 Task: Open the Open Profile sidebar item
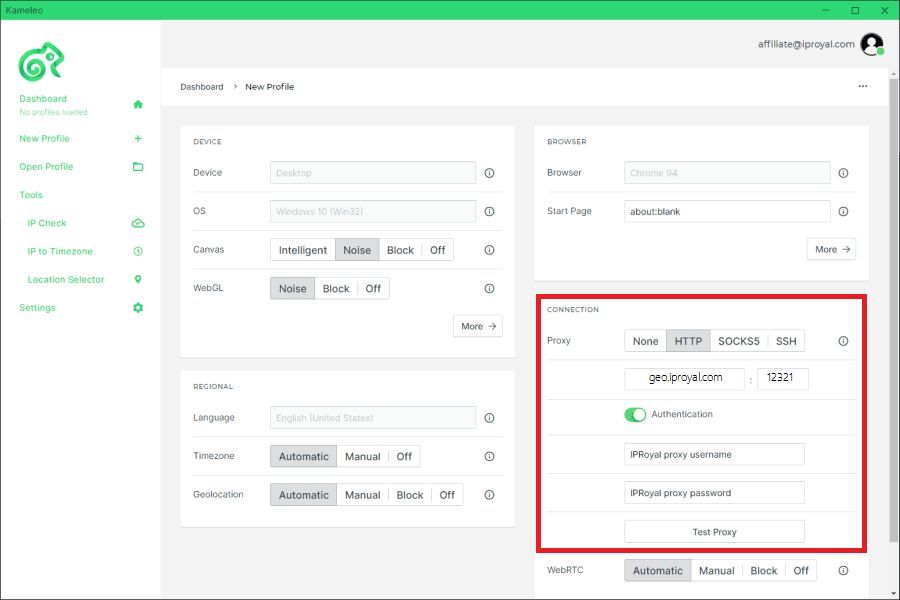46,167
